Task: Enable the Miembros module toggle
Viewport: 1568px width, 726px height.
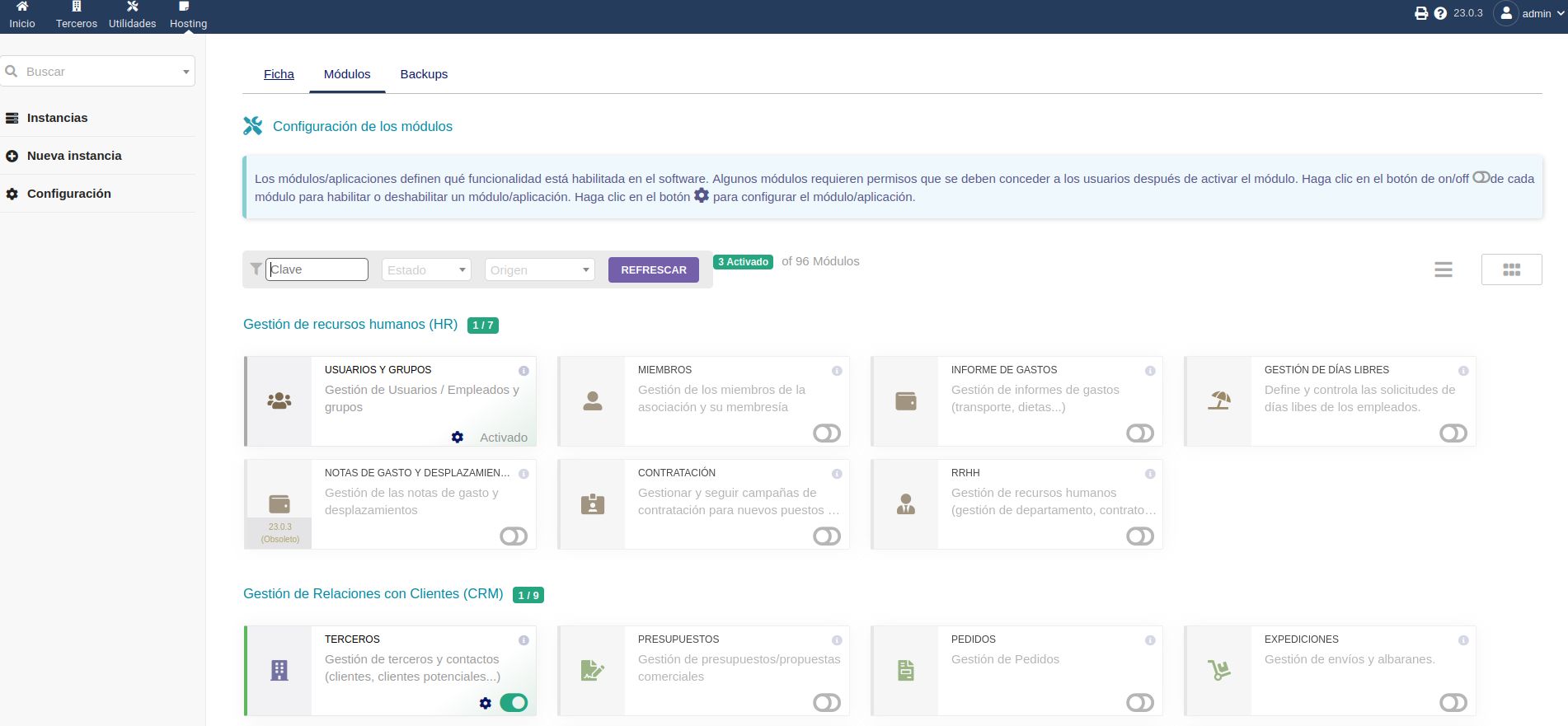Action: click(827, 433)
